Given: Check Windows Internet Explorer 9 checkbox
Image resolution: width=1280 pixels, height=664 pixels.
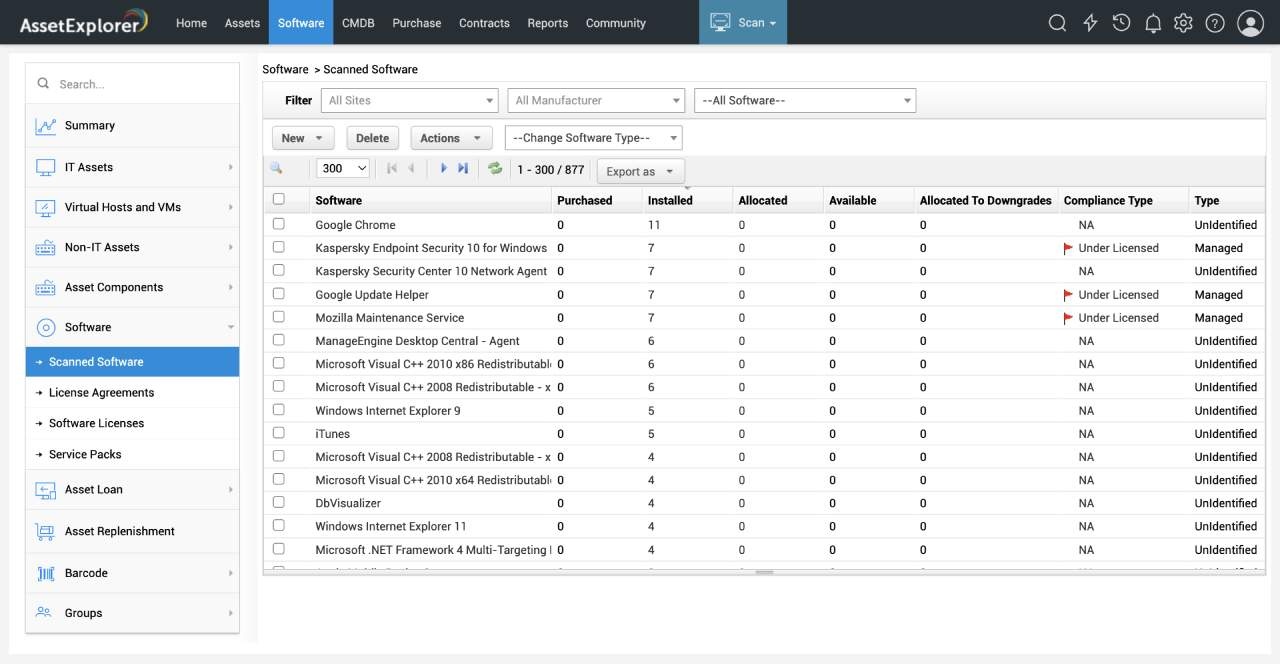Looking at the screenshot, I should pyautogui.click(x=279, y=410).
